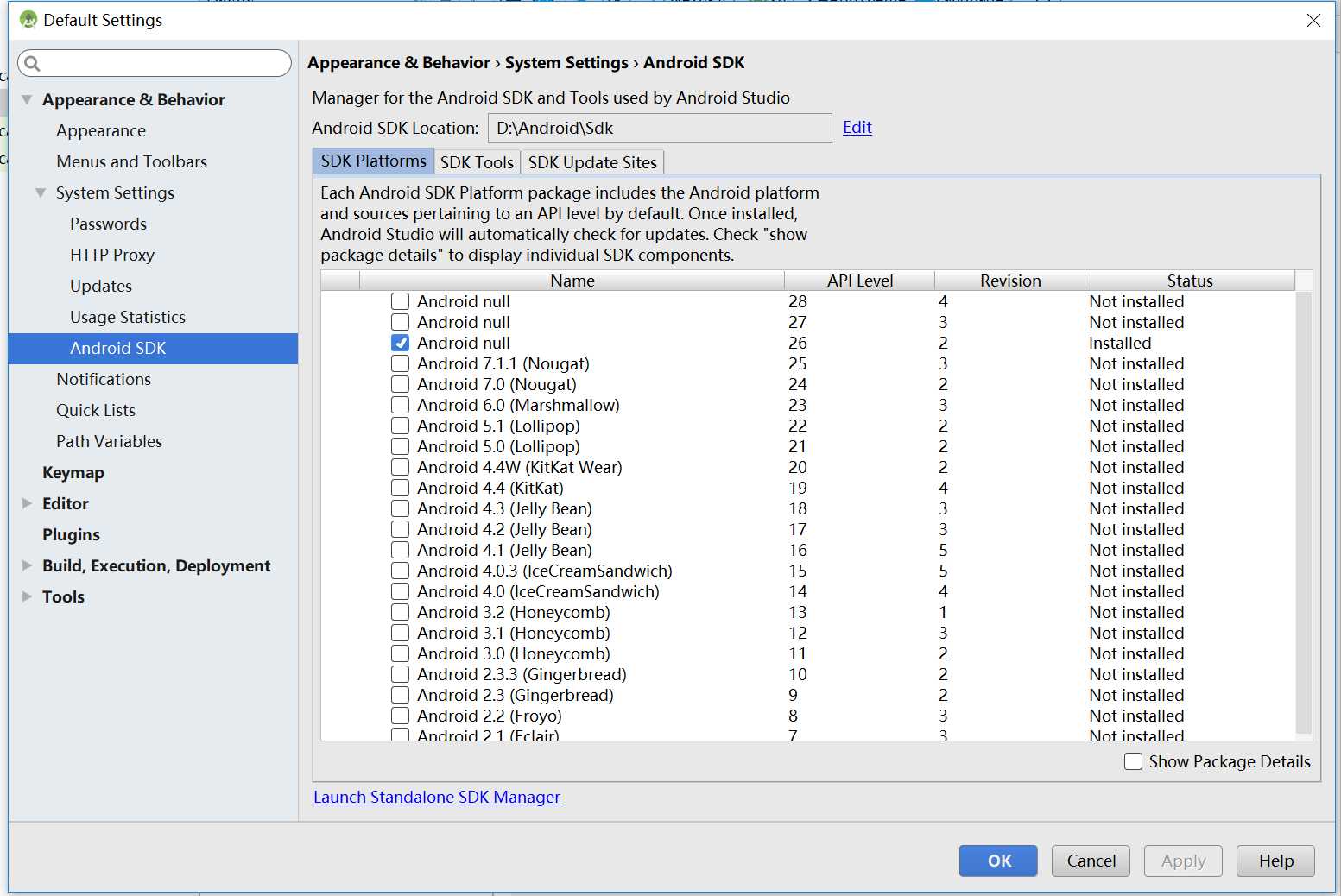Select Plugins in the sidebar

(71, 534)
